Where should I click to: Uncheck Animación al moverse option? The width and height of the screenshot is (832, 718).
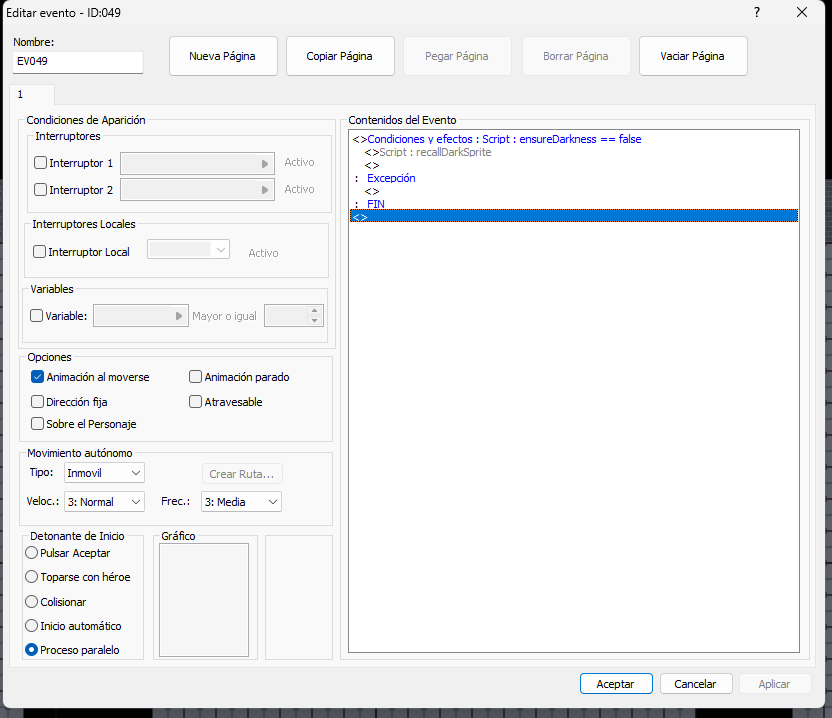point(38,377)
